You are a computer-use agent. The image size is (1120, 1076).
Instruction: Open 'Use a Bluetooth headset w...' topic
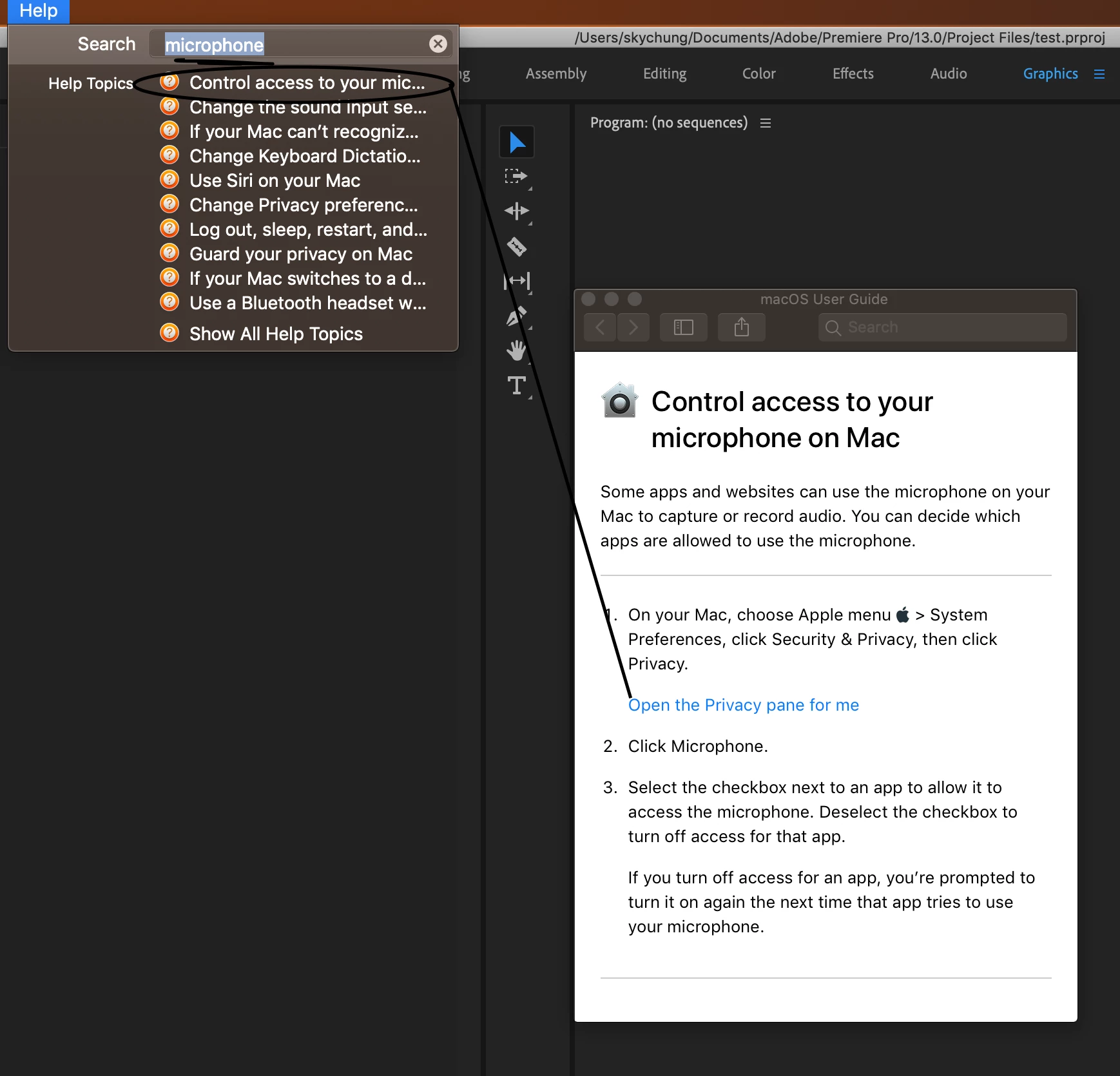[293, 303]
